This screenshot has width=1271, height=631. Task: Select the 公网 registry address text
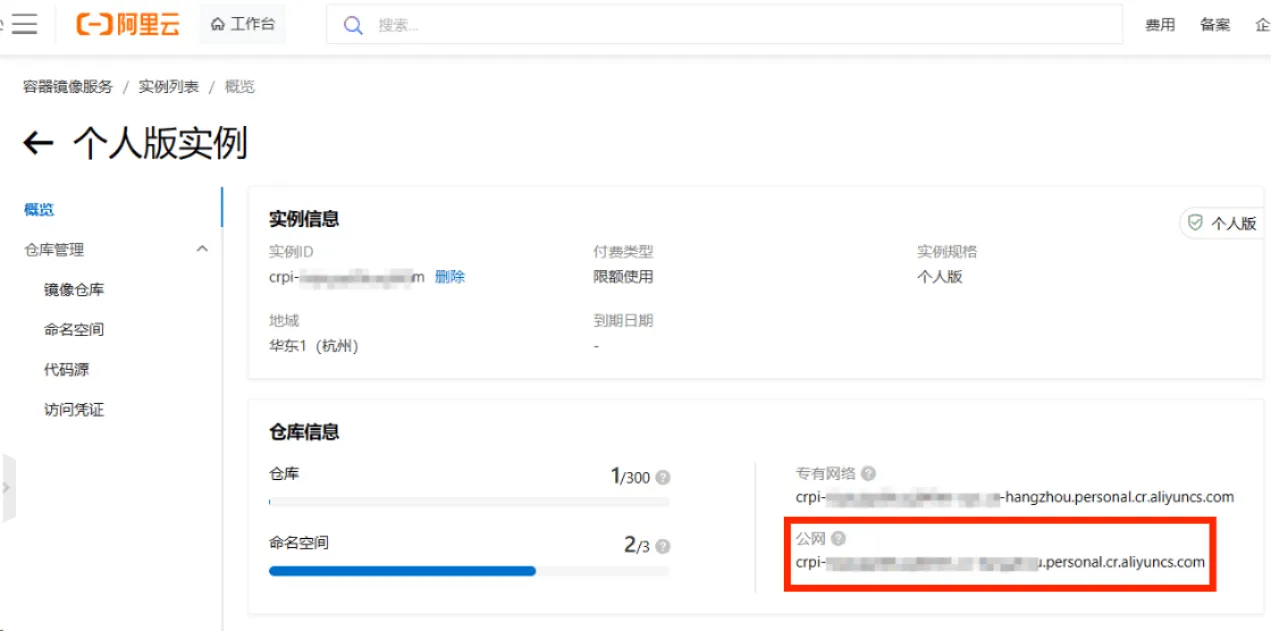(1000, 562)
